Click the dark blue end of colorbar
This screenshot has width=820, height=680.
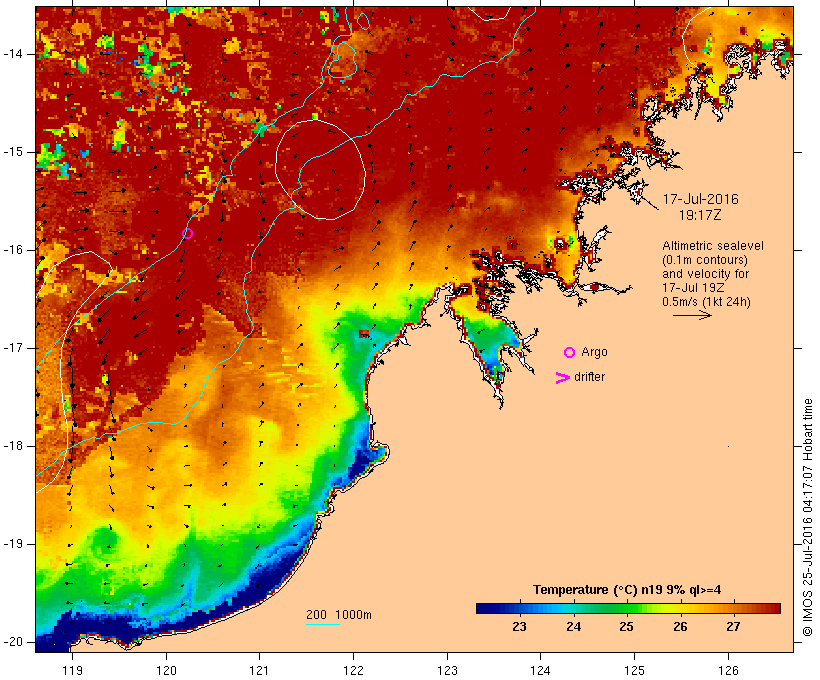point(484,608)
